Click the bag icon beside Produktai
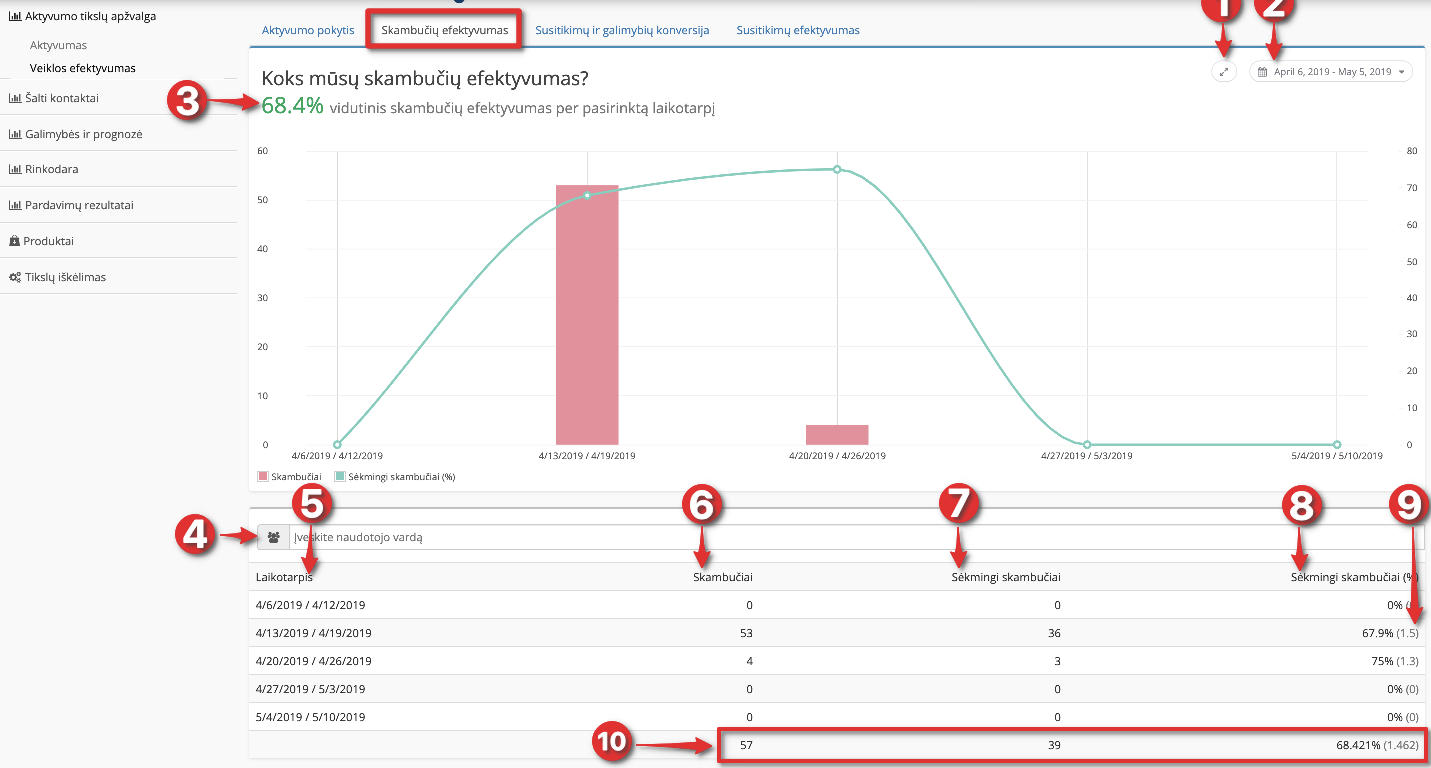The height and width of the screenshot is (768, 1431). [15, 241]
